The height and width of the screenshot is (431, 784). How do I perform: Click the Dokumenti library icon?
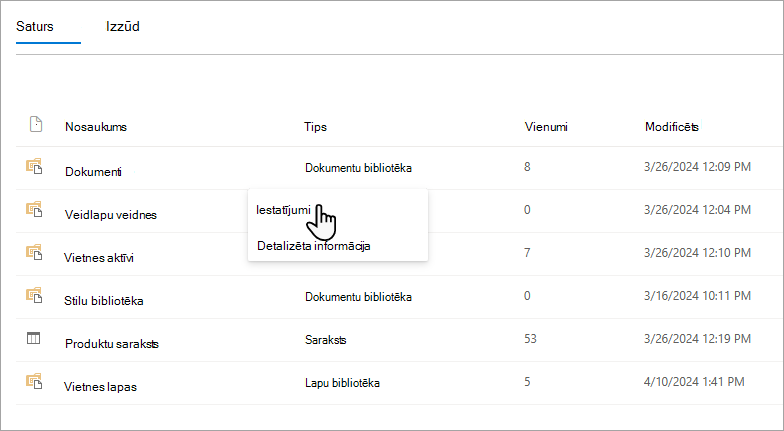pos(34,166)
